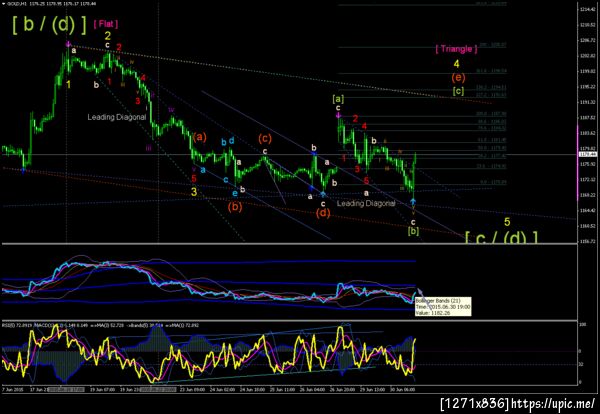The width and height of the screenshot is (600, 414).
Task: Select the orange '(c)' wave label
Action: point(265,138)
